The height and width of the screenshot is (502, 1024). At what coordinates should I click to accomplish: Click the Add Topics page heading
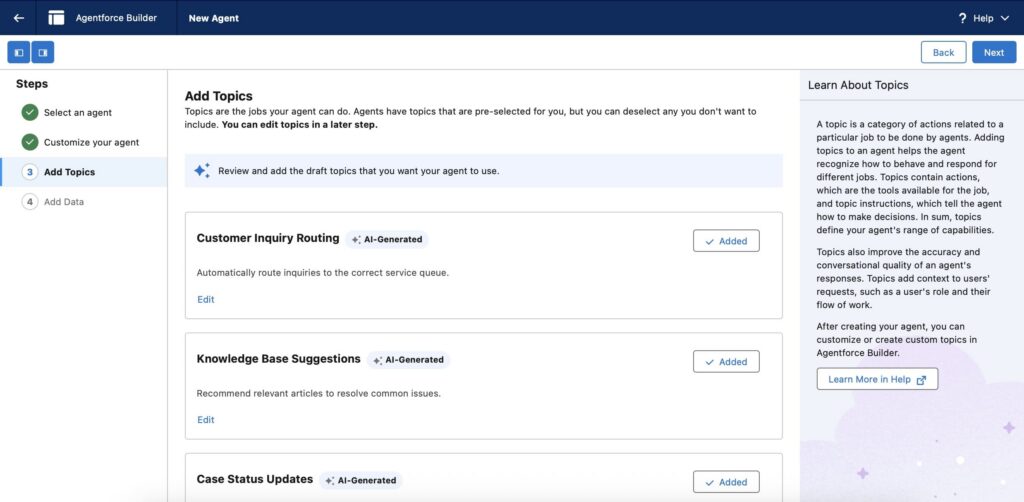219,97
